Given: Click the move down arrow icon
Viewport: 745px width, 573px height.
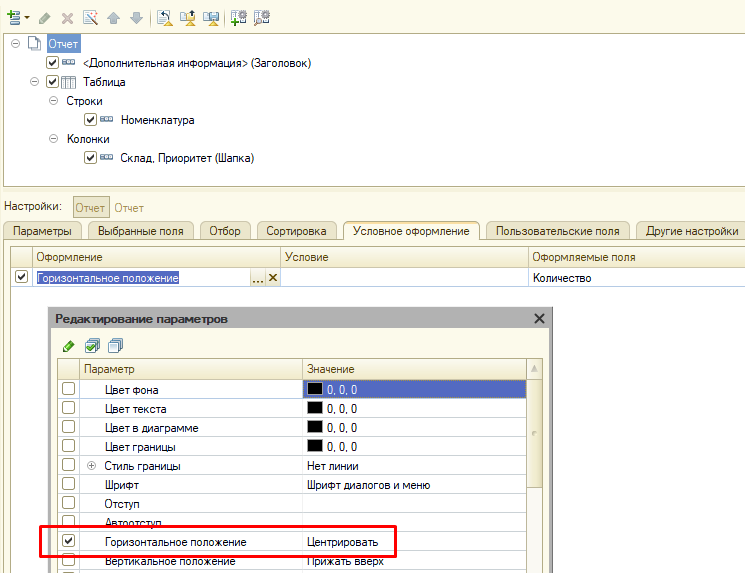Looking at the screenshot, I should click(x=136, y=18).
